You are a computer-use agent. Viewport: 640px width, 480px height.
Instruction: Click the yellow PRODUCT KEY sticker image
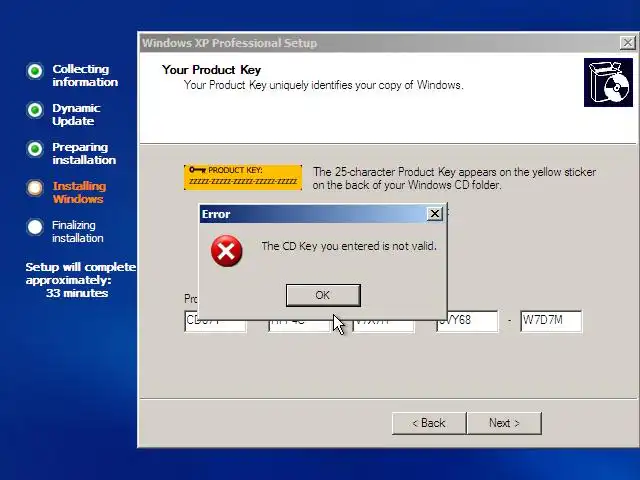tap(243, 178)
